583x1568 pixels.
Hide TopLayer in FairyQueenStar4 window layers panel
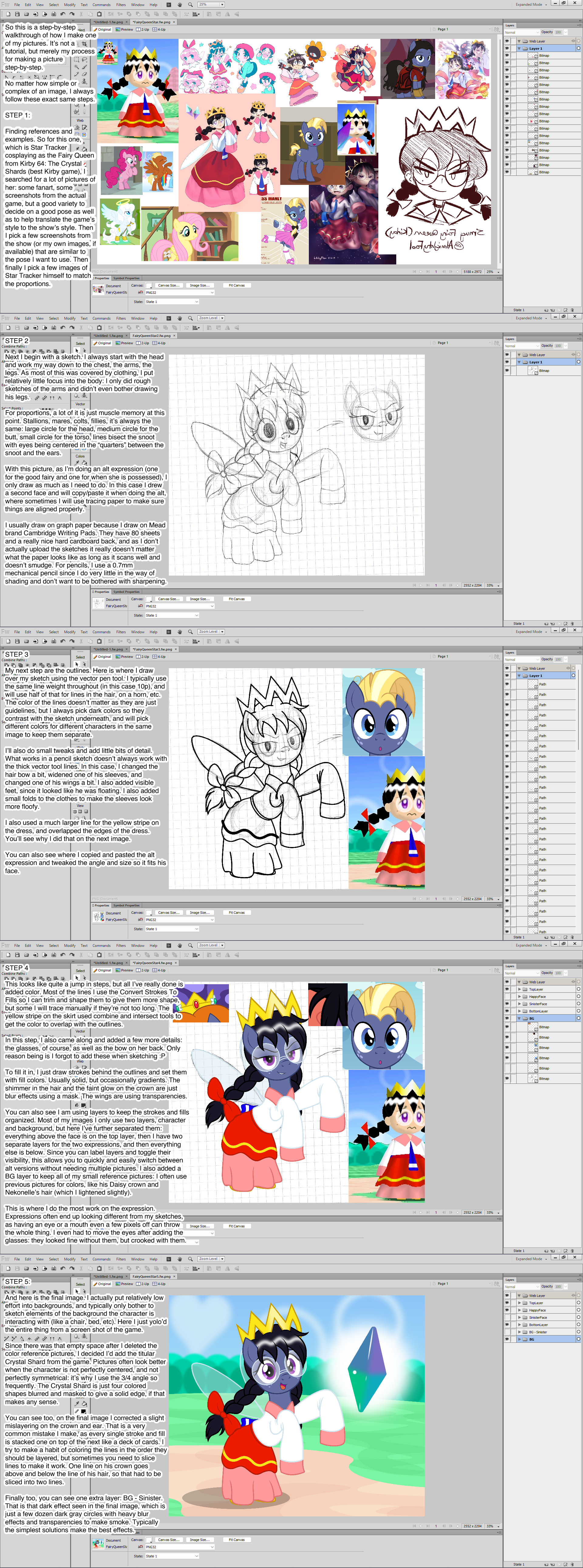pyautogui.click(x=507, y=989)
